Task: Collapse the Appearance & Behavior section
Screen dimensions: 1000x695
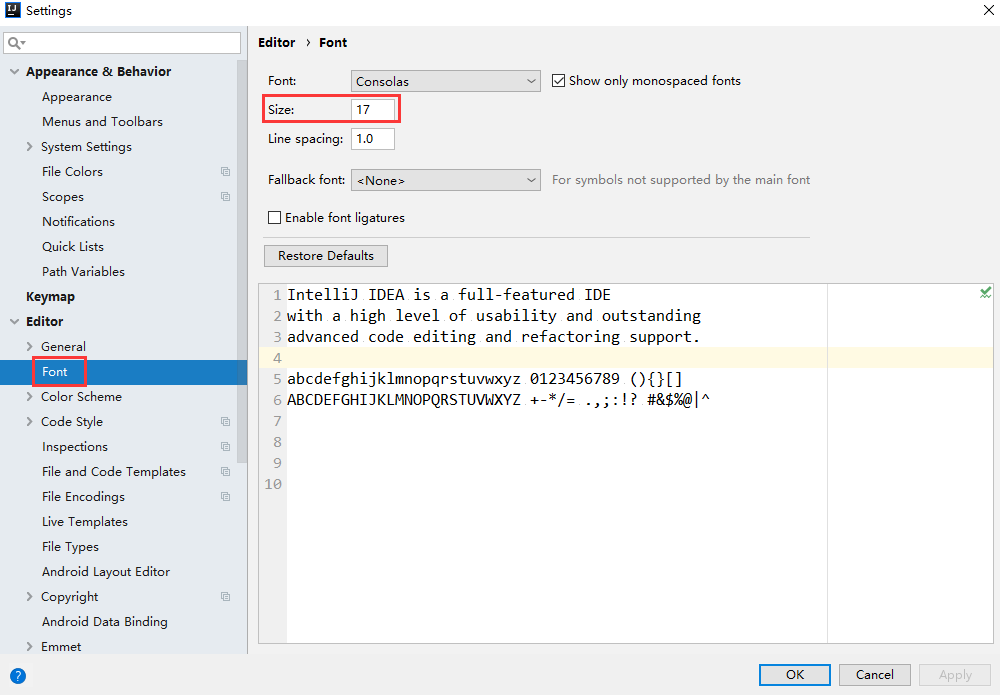Action: 15,72
